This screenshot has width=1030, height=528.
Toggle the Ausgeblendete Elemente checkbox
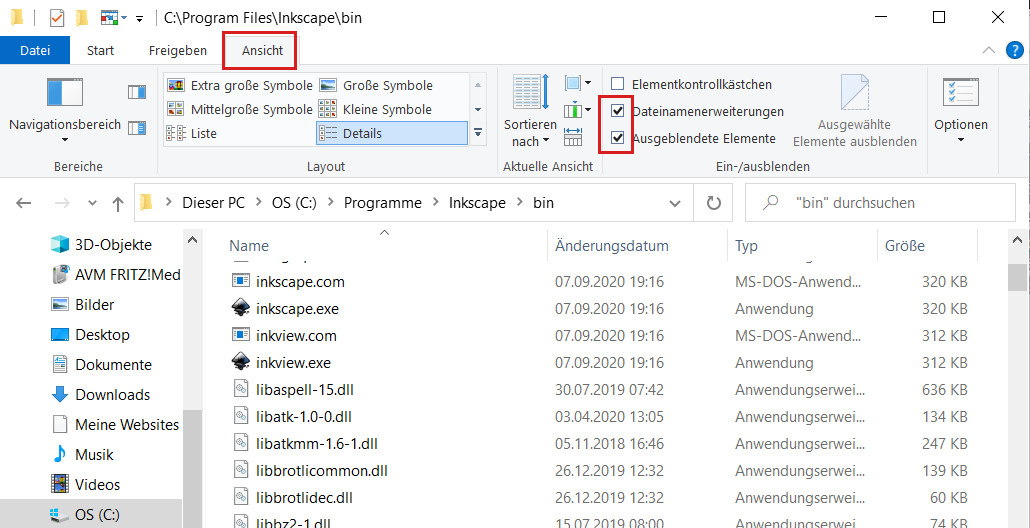[x=618, y=138]
